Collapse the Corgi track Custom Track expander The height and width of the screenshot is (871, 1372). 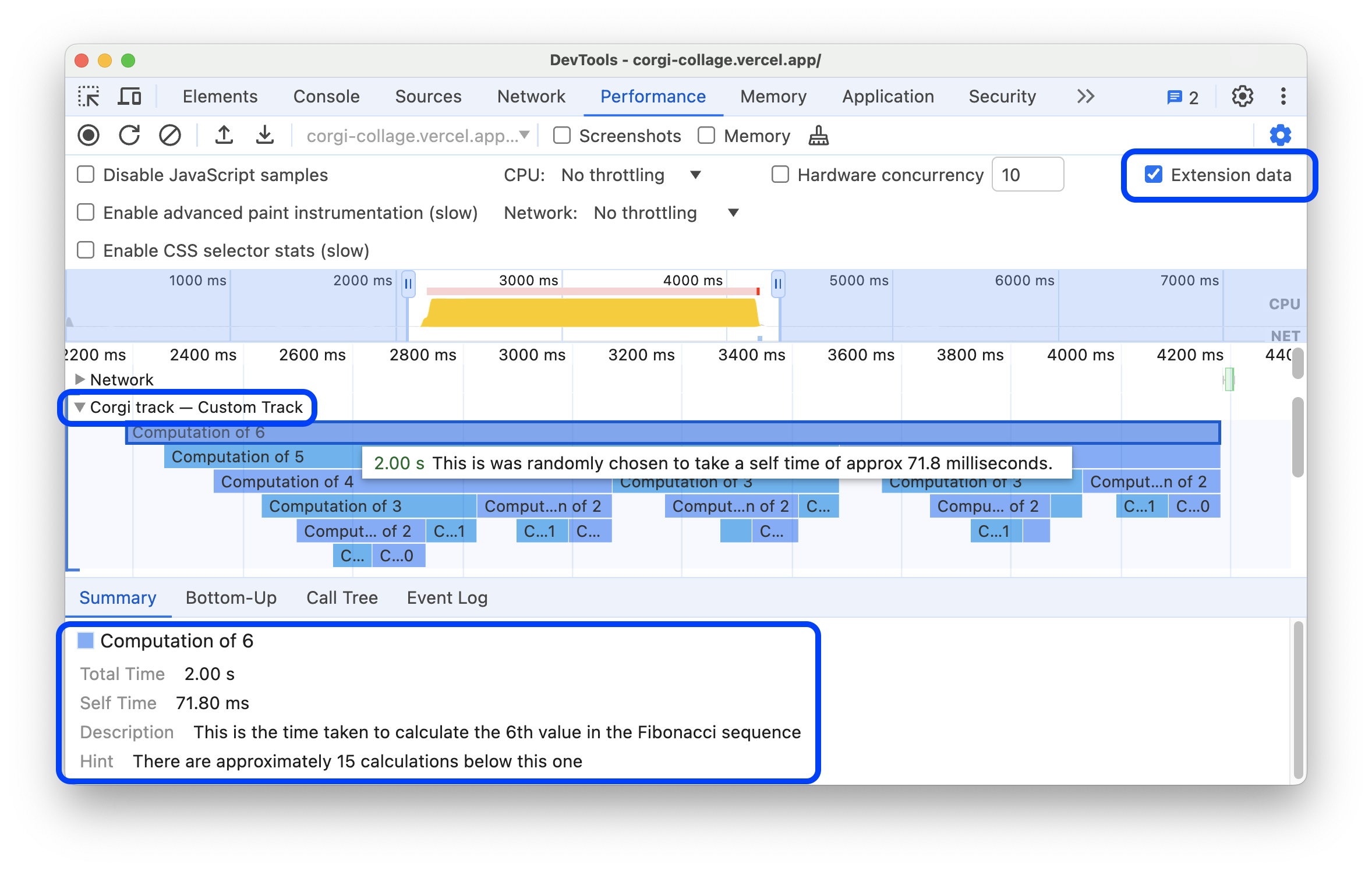click(78, 407)
